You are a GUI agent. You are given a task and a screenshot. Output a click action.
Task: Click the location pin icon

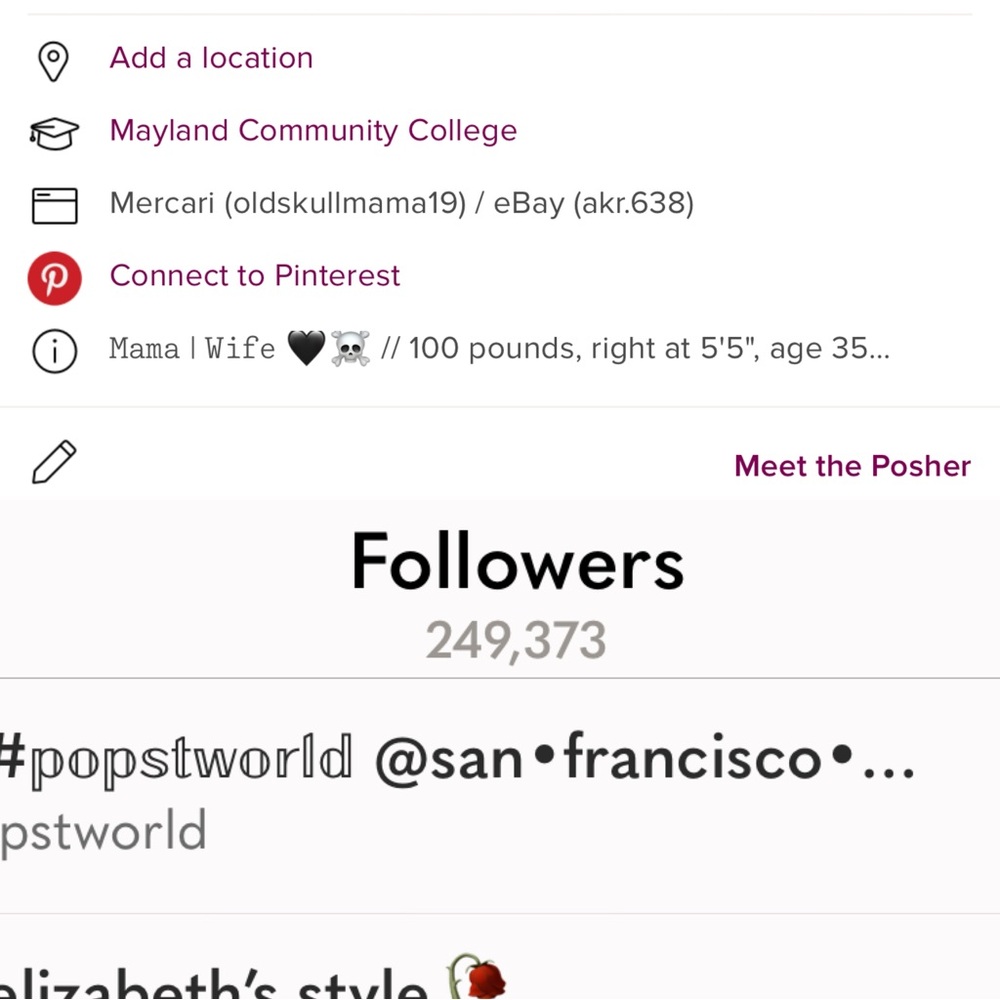[x=53, y=61]
